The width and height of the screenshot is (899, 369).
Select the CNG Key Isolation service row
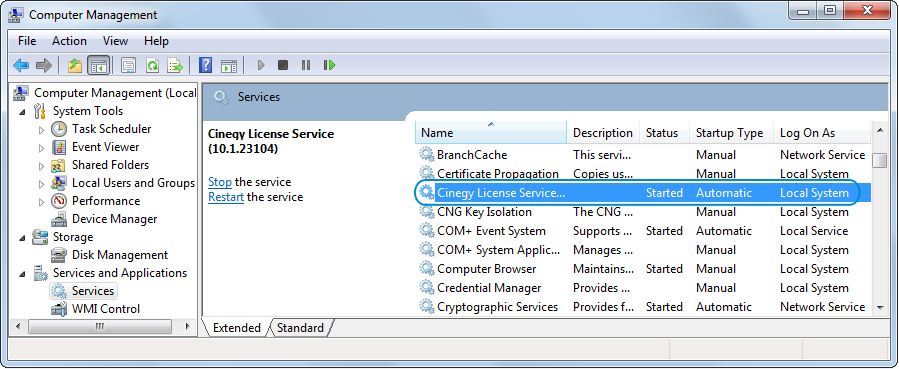pyautogui.click(x=643, y=212)
